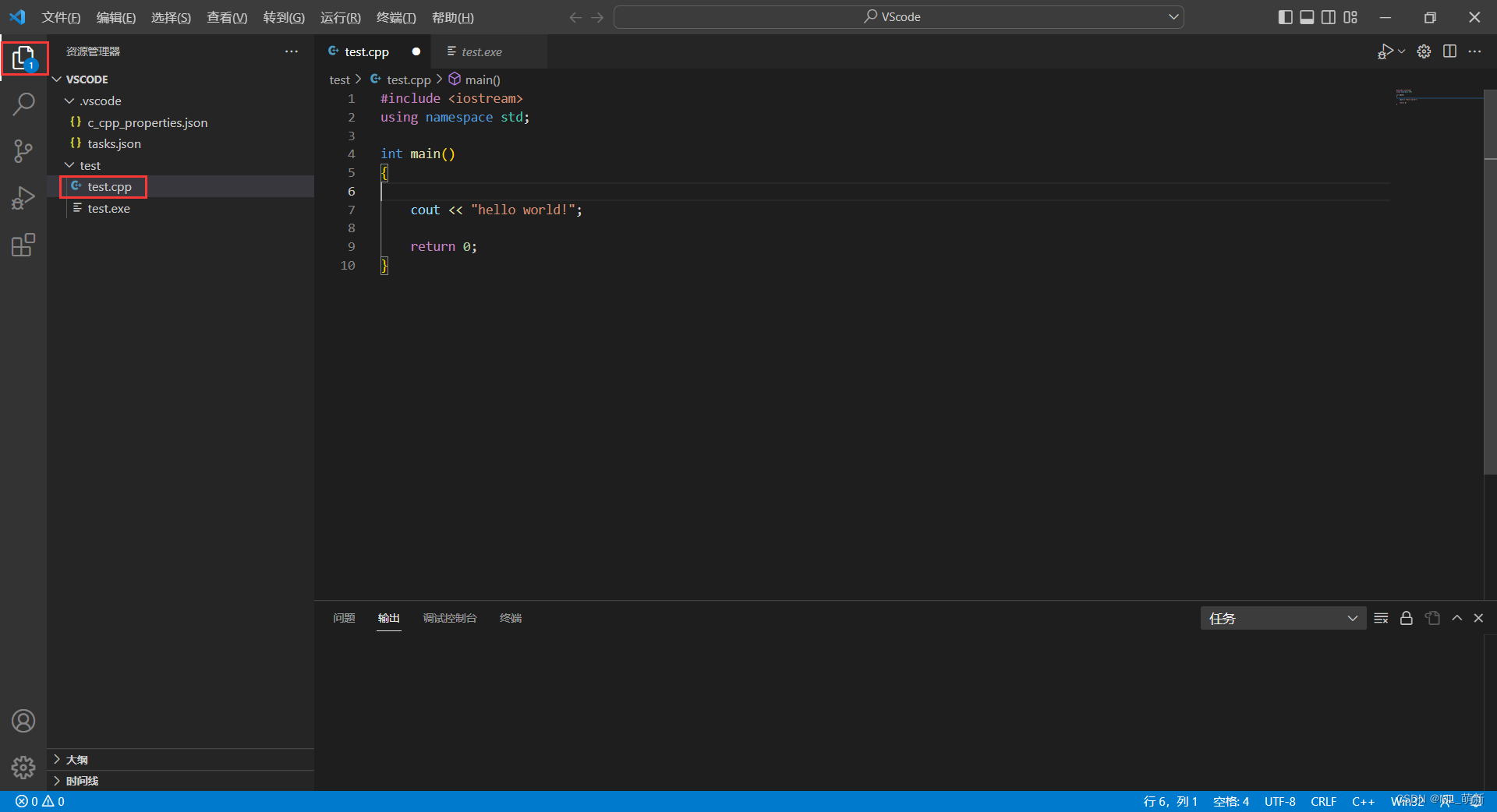Expand the 大纲 outline section
The width and height of the screenshot is (1497, 812).
tap(181, 760)
